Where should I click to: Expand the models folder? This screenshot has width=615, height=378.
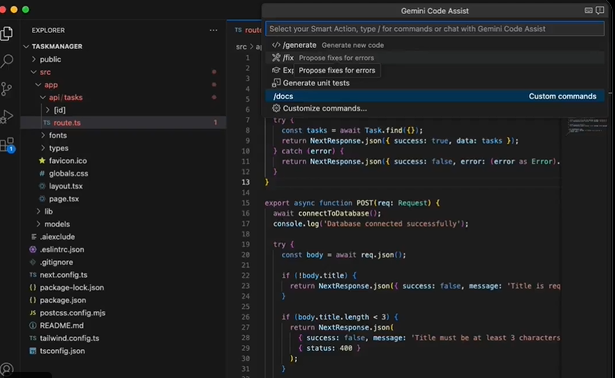(x=57, y=224)
